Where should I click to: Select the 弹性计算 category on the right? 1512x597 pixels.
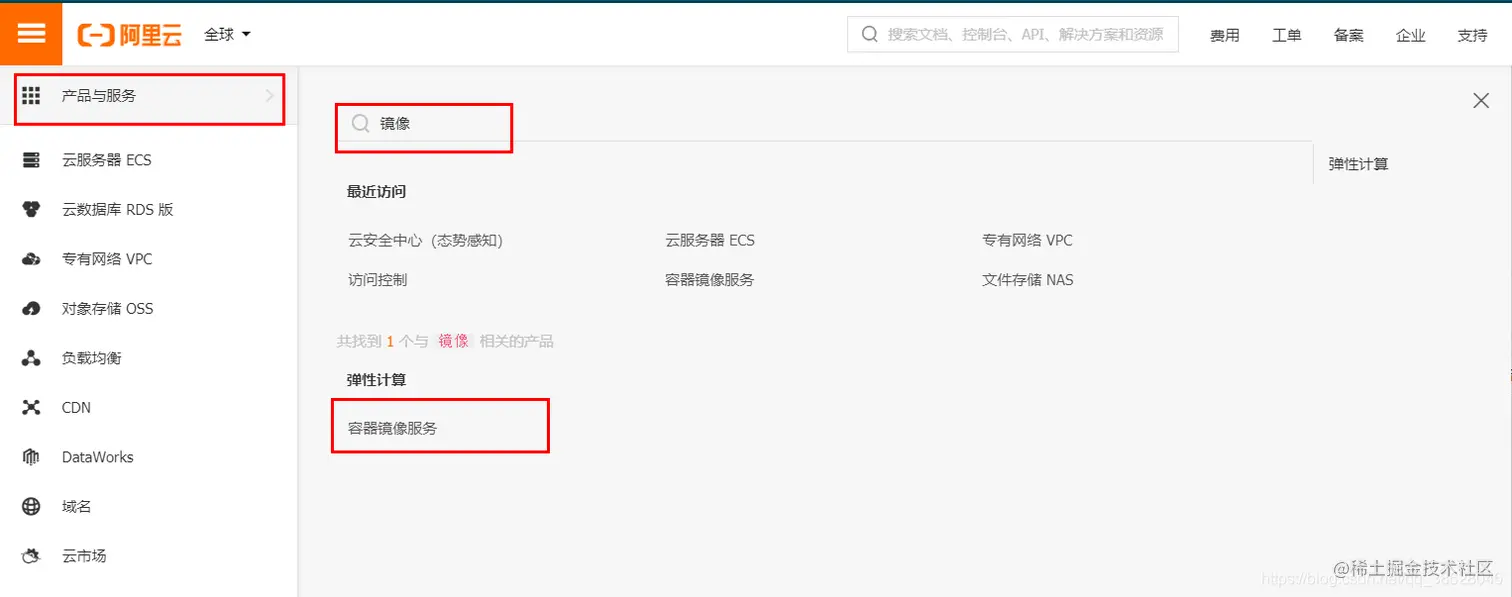(1358, 164)
